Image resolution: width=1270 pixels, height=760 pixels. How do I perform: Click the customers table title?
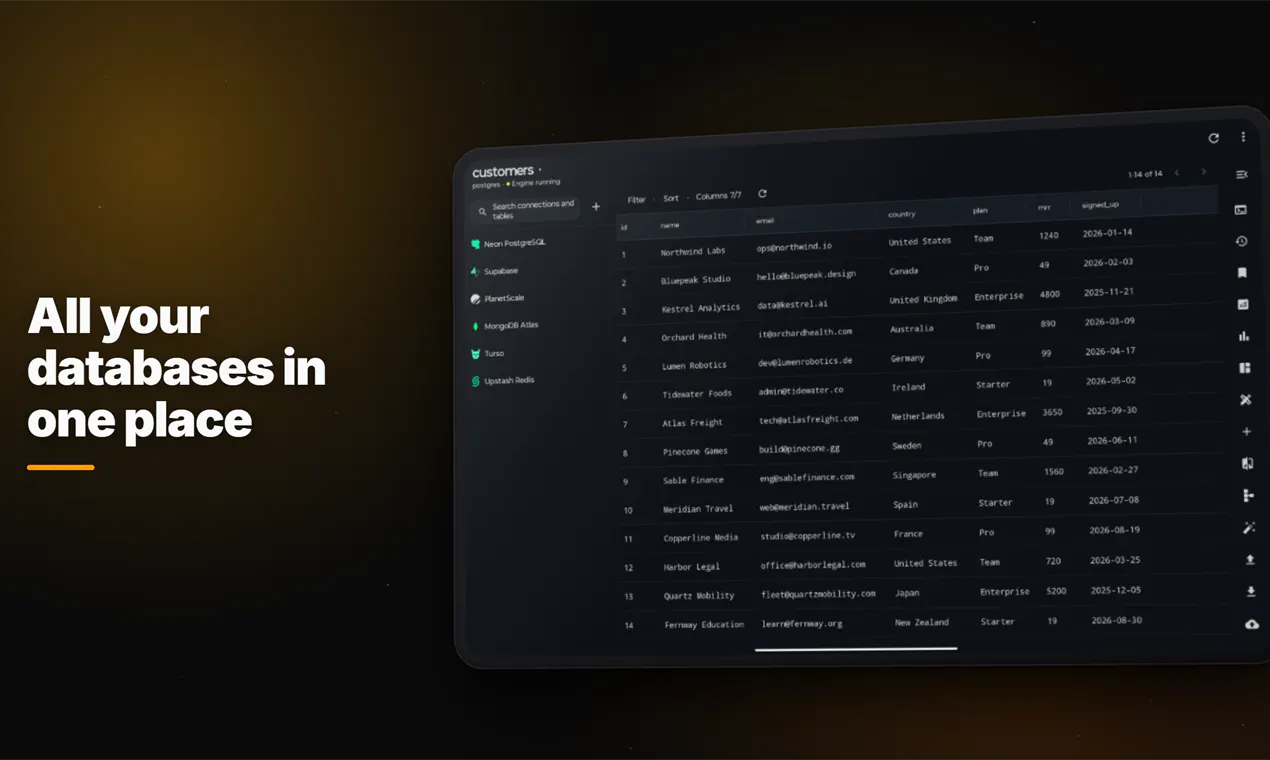(x=503, y=172)
